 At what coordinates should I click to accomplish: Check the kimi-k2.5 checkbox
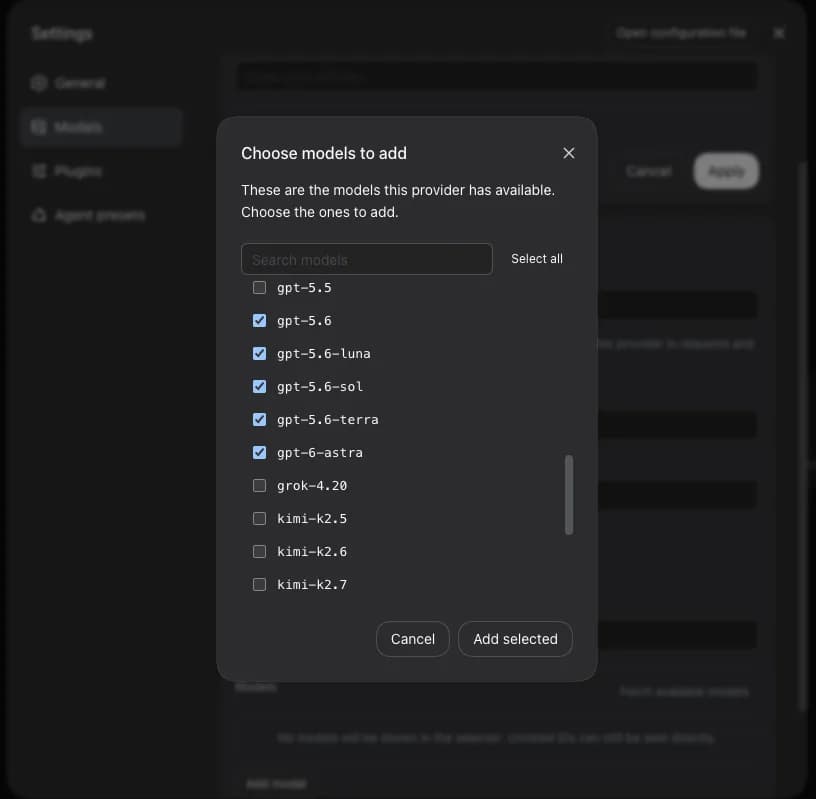tap(259, 518)
